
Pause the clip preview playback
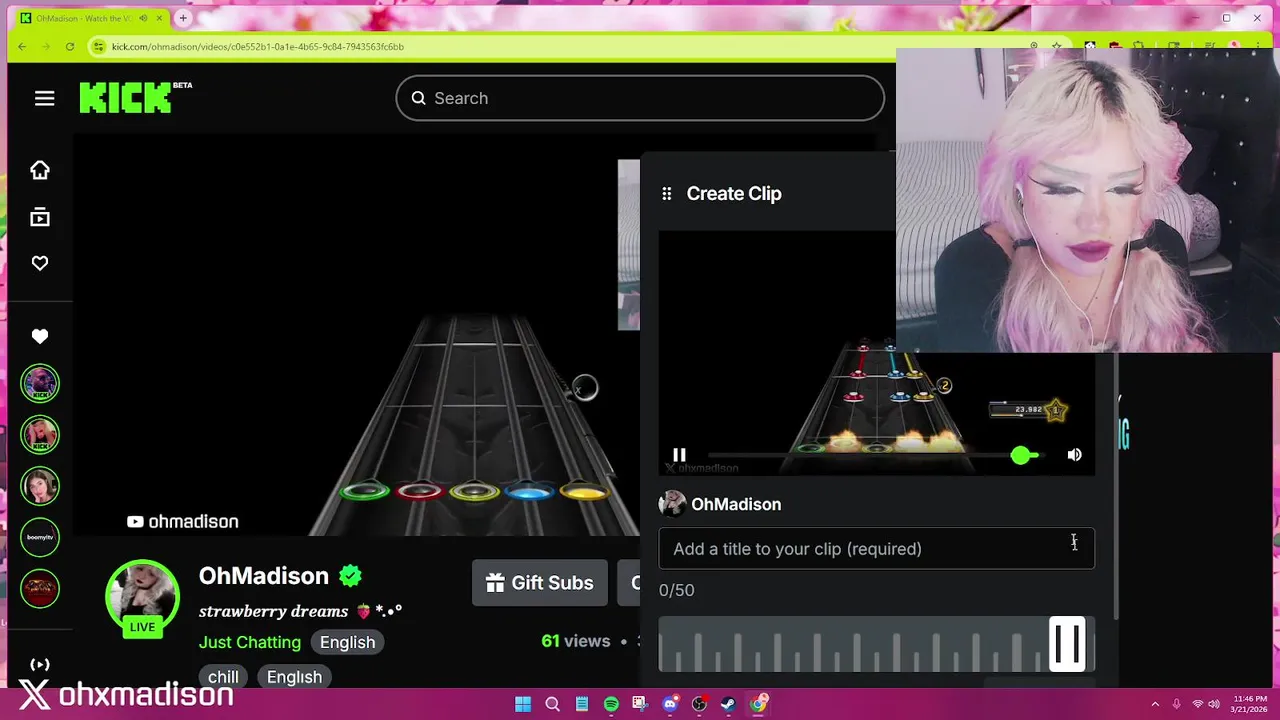679,455
